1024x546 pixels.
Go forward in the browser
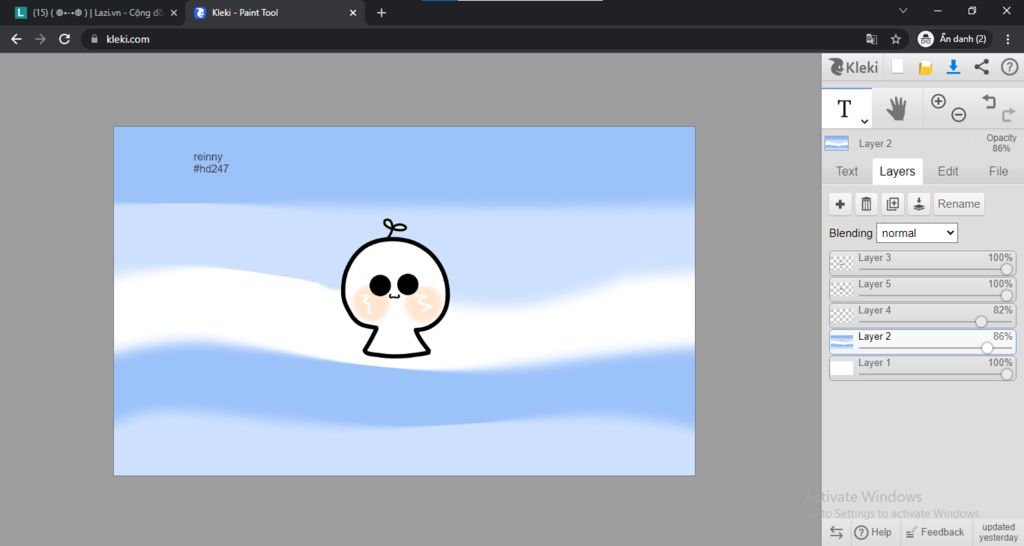point(40,39)
